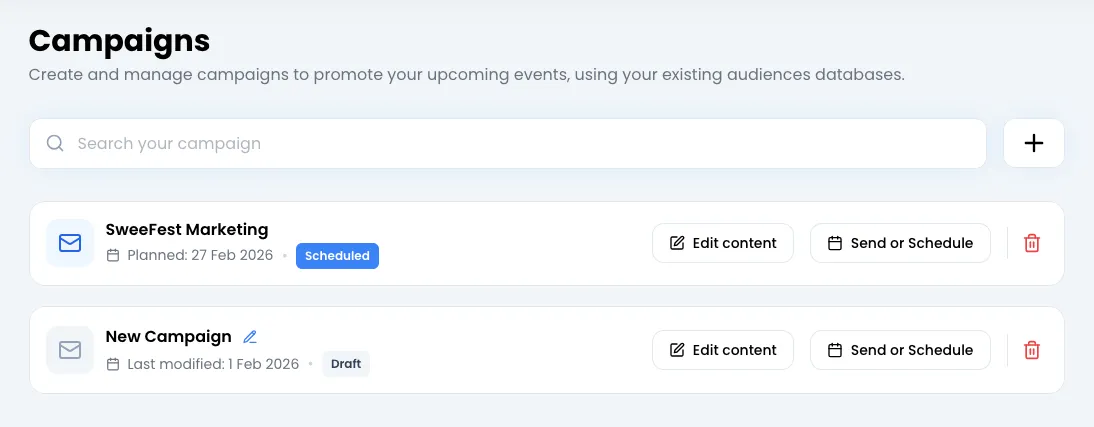Click the plus icon to add a campaign
Viewport: 1094px width, 427px height.
[1034, 143]
